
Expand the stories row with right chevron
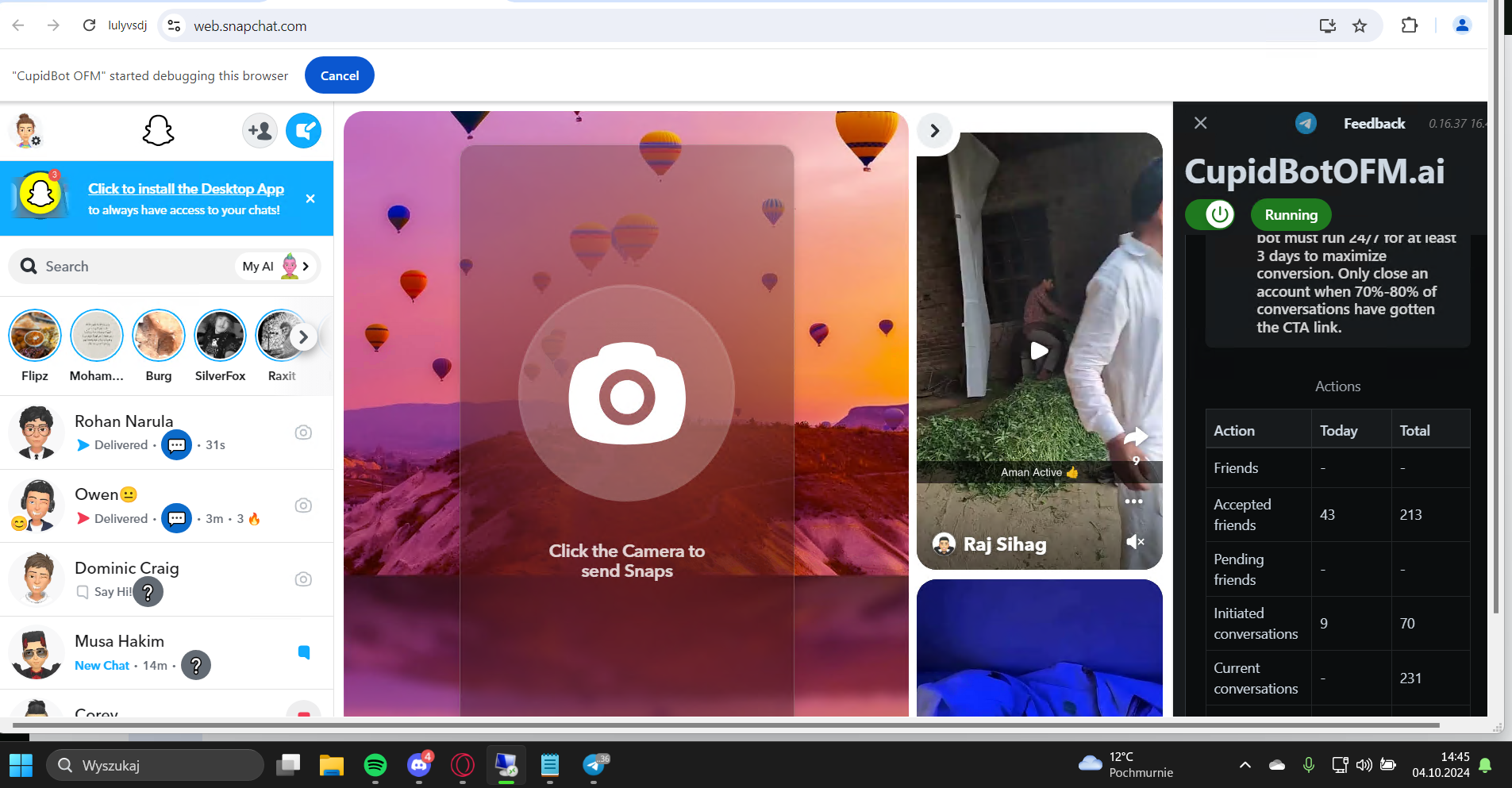click(x=303, y=337)
